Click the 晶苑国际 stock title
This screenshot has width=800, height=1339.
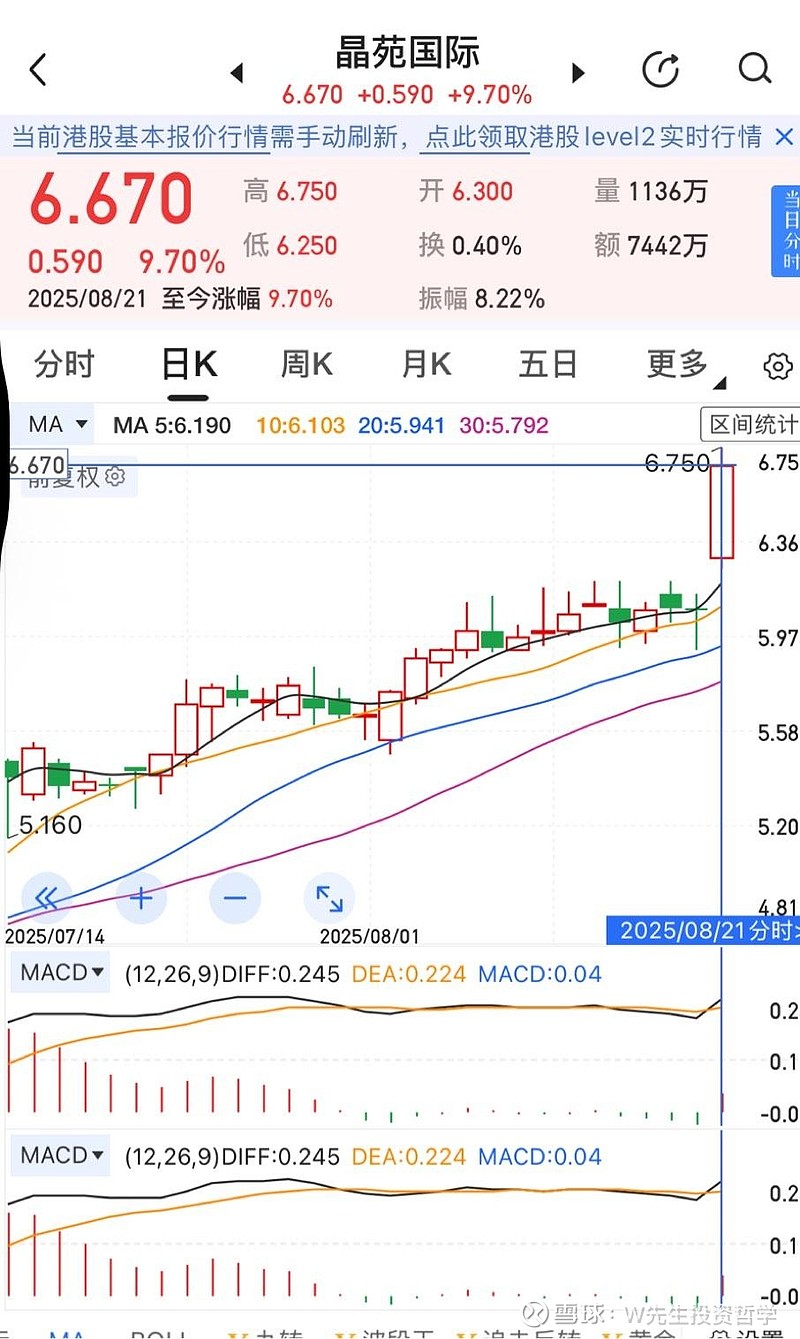point(407,53)
